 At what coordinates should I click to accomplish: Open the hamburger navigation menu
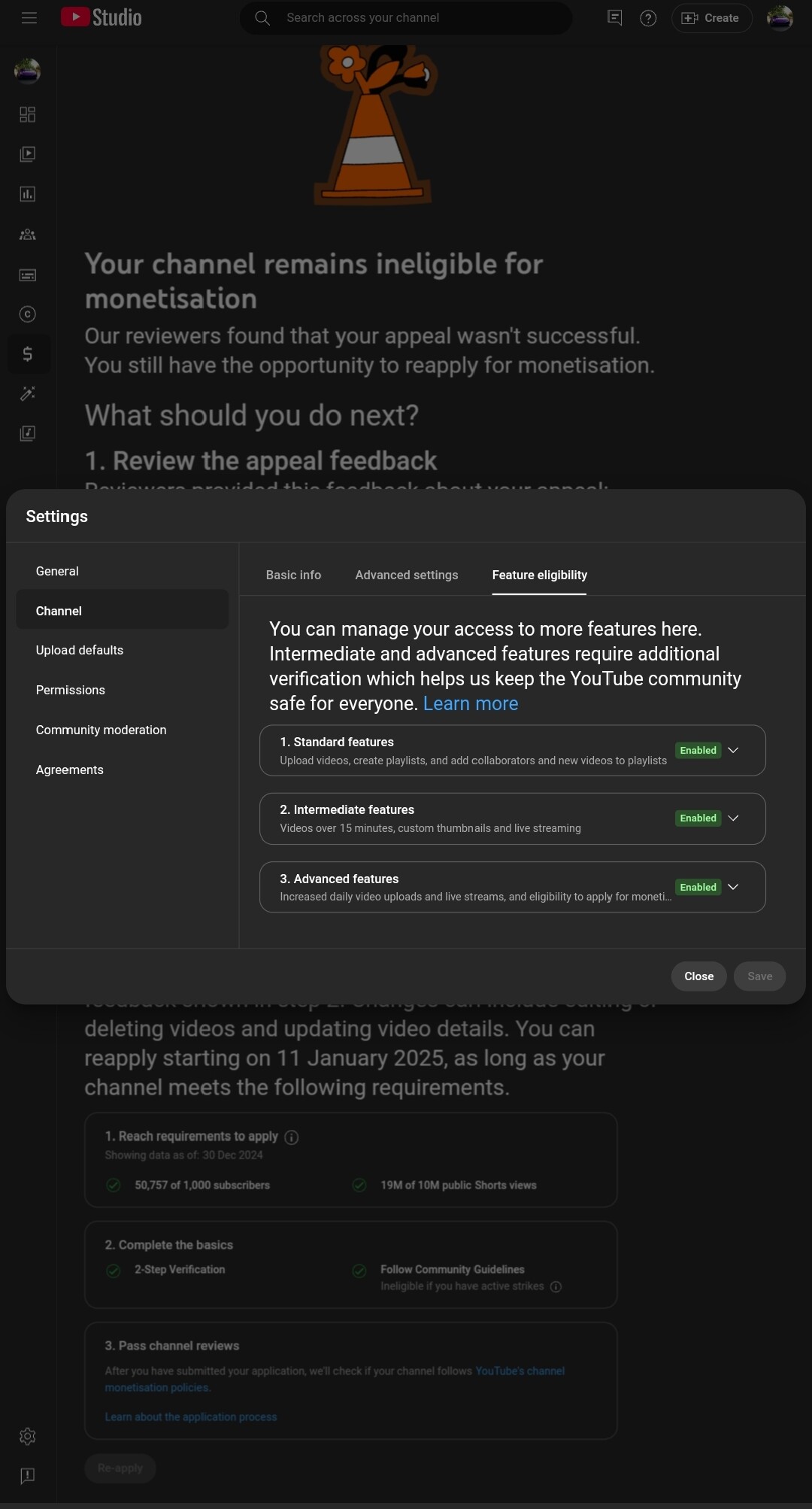29,18
